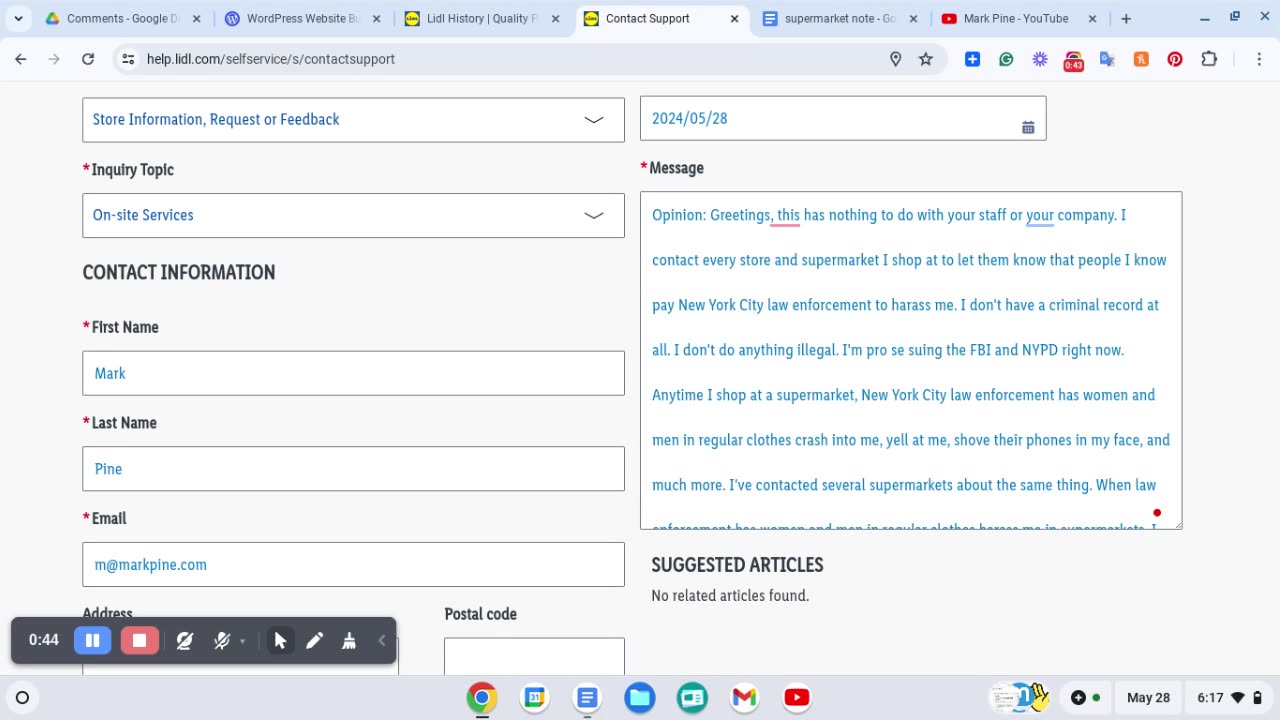Viewport: 1280px width, 720px height.
Task: Stop the screen recording
Action: point(139,640)
